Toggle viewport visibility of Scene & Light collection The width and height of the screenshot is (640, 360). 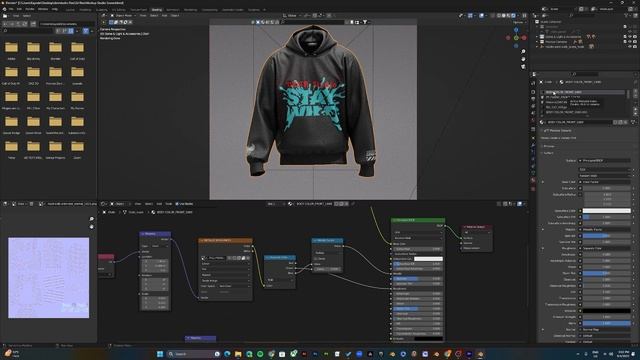click(630, 37)
